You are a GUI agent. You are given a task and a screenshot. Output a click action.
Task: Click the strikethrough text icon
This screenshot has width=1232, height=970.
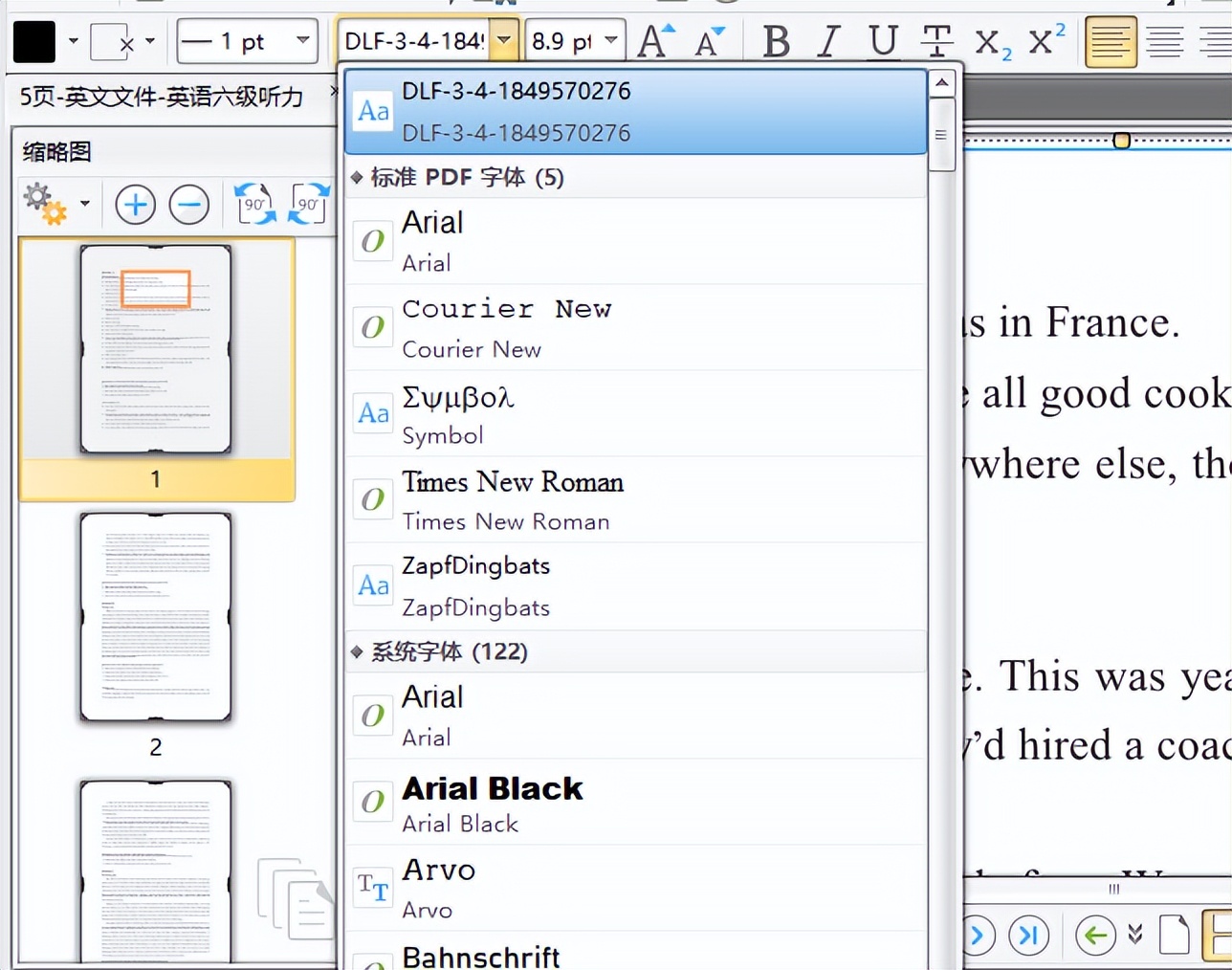(936, 42)
